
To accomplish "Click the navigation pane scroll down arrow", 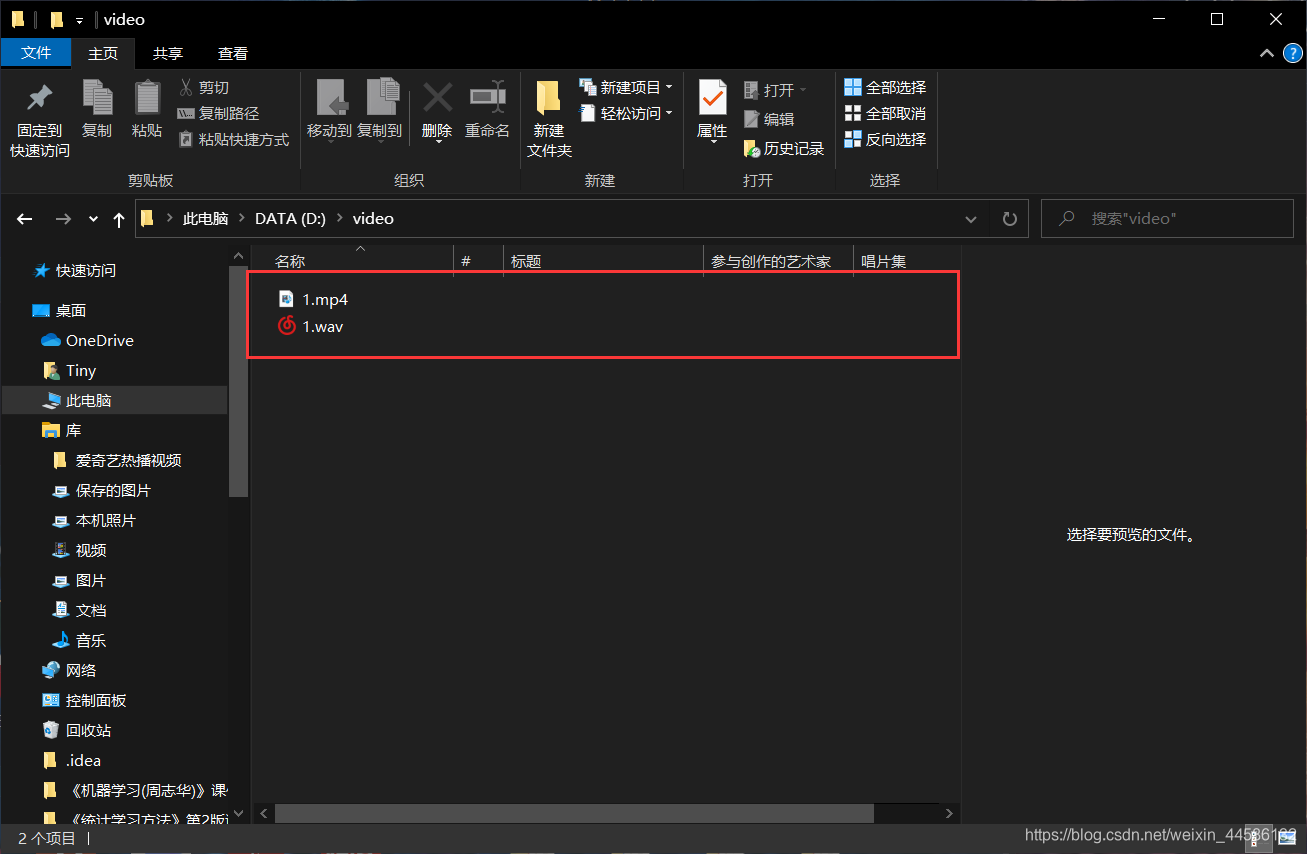I will coord(238,814).
